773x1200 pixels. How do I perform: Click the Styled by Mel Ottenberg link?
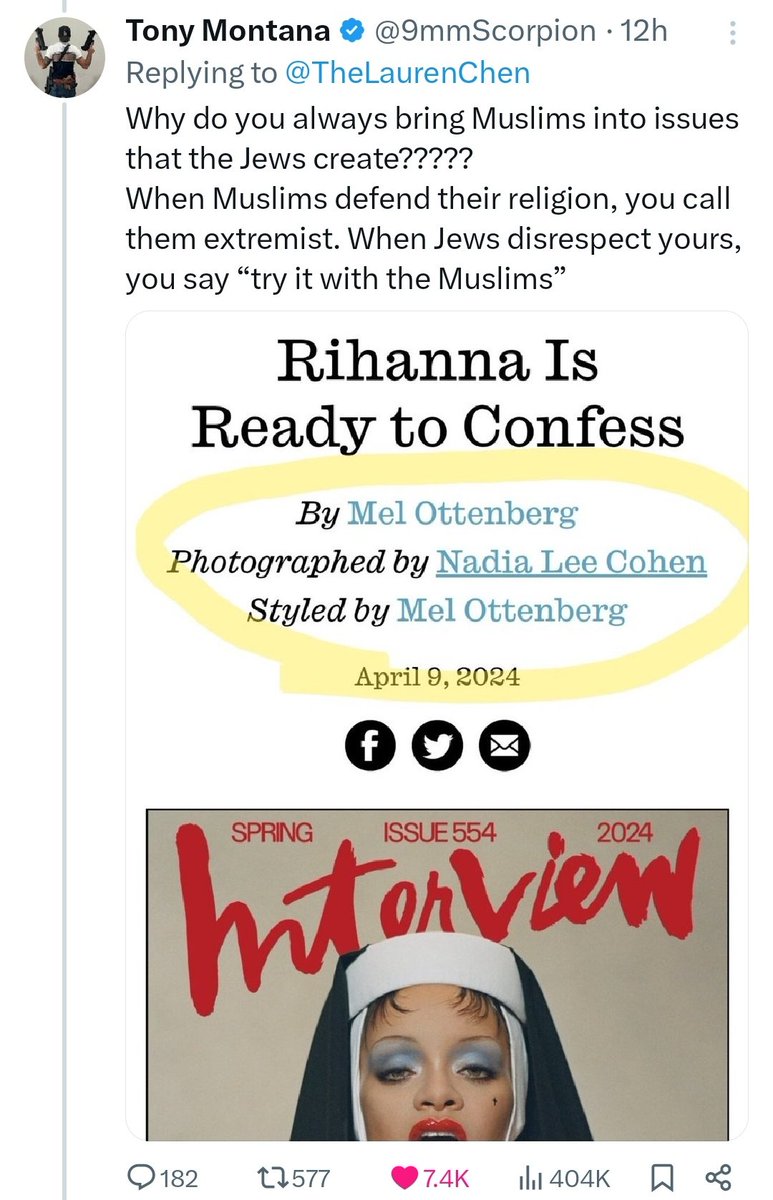tap(512, 609)
